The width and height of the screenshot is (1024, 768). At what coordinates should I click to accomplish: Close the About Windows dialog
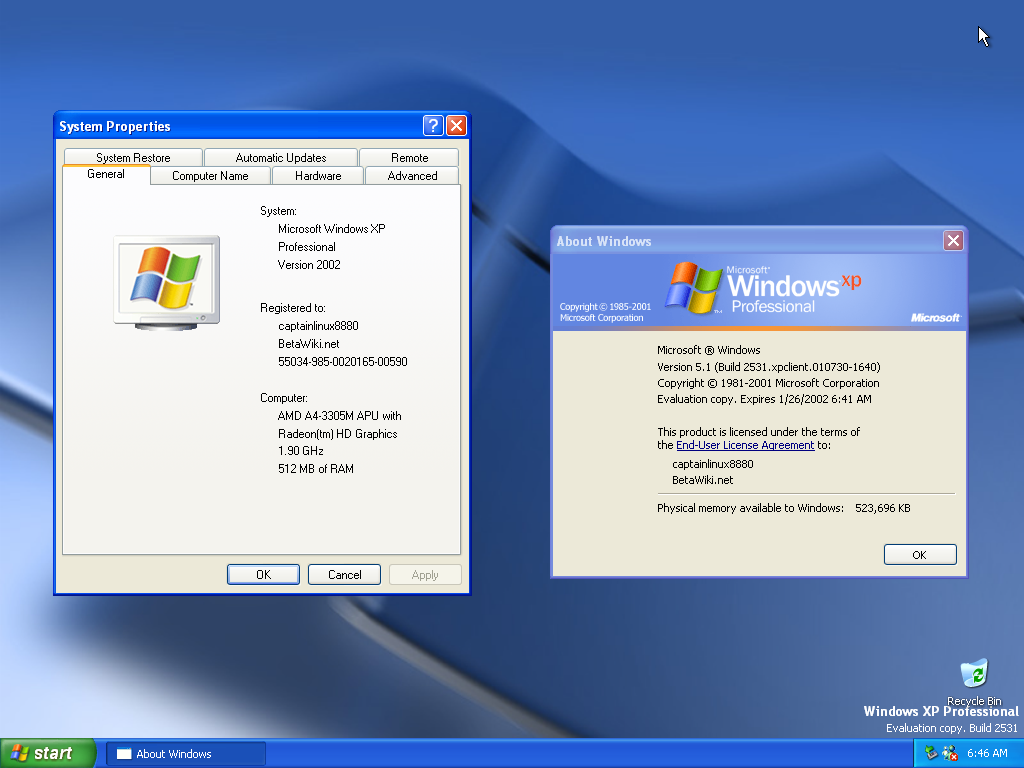point(953,241)
